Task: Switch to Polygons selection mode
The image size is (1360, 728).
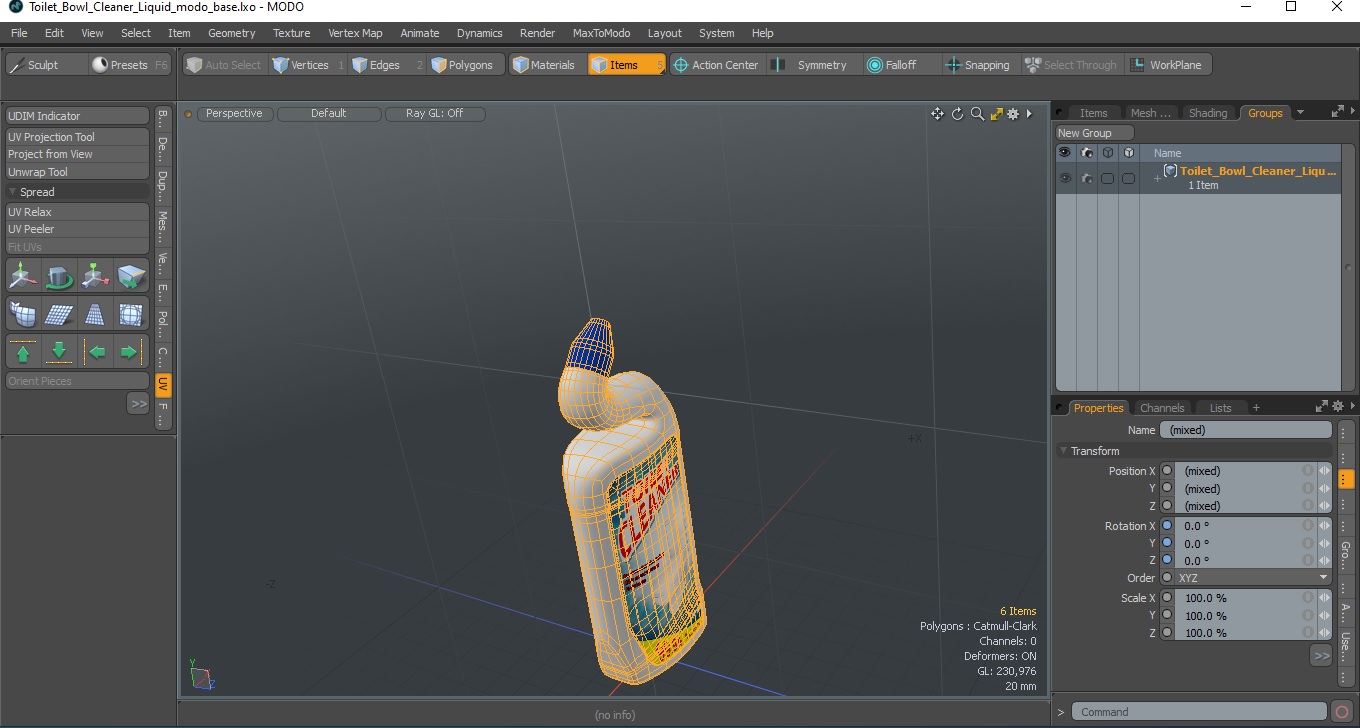Action: pyautogui.click(x=464, y=65)
